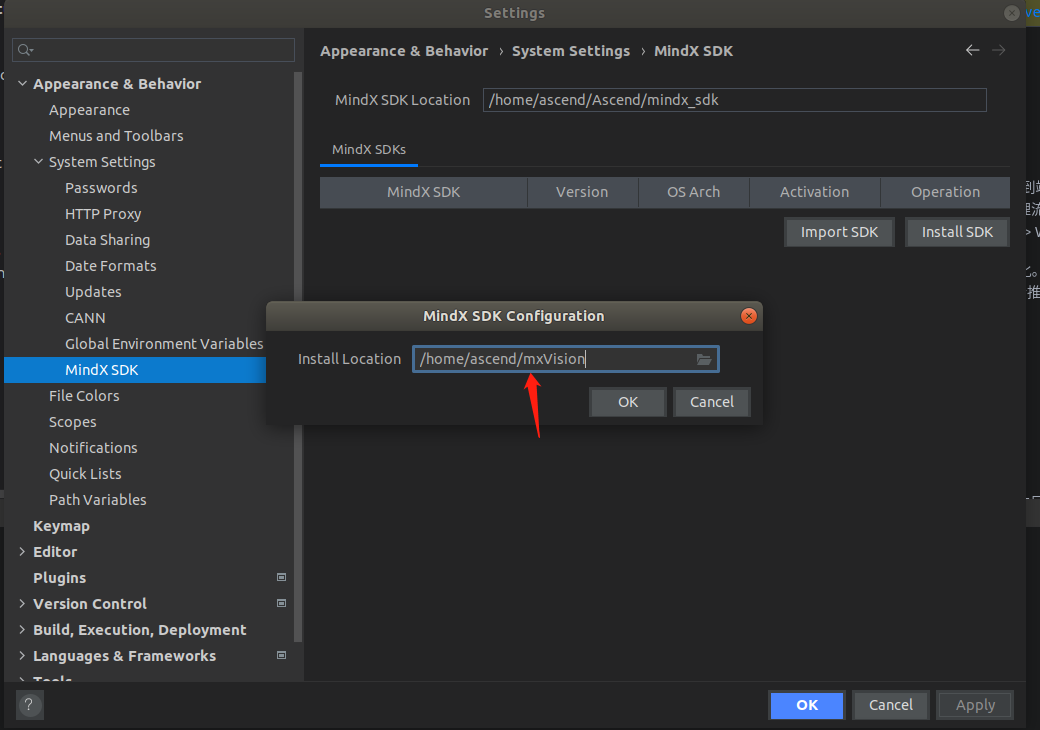Open Data Sharing settings

click(107, 240)
